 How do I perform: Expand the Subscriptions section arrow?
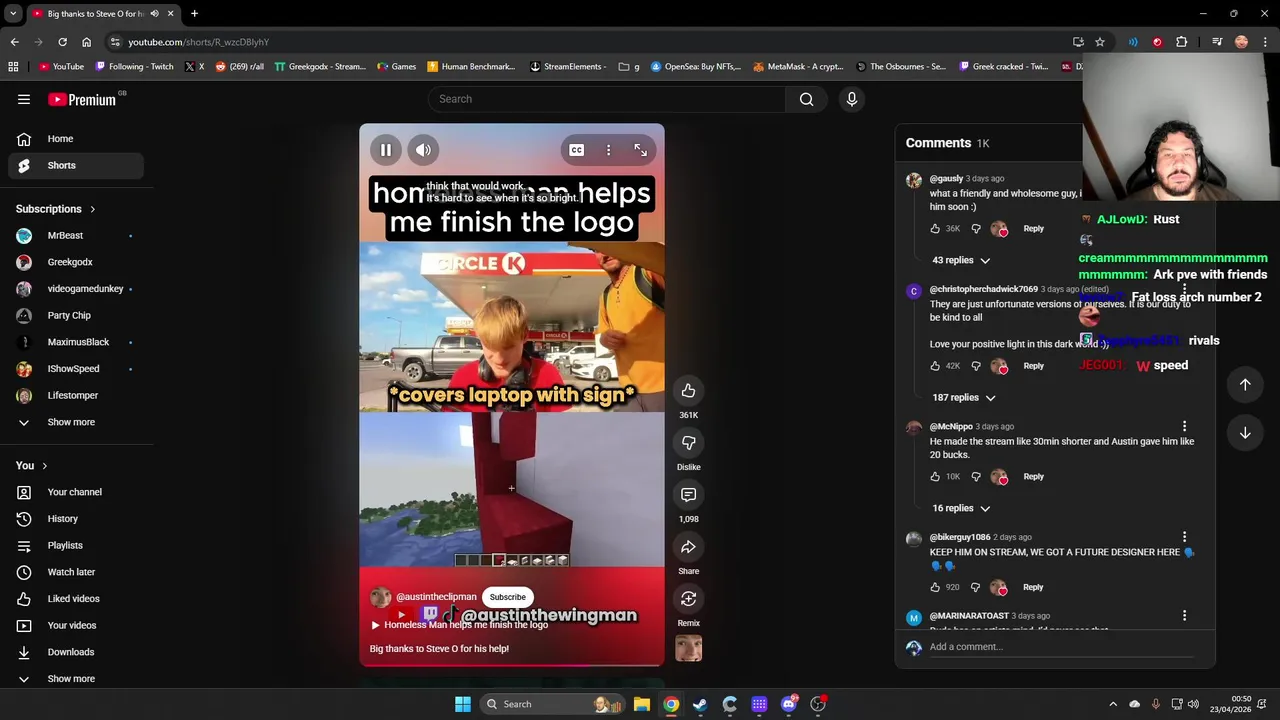coord(92,209)
